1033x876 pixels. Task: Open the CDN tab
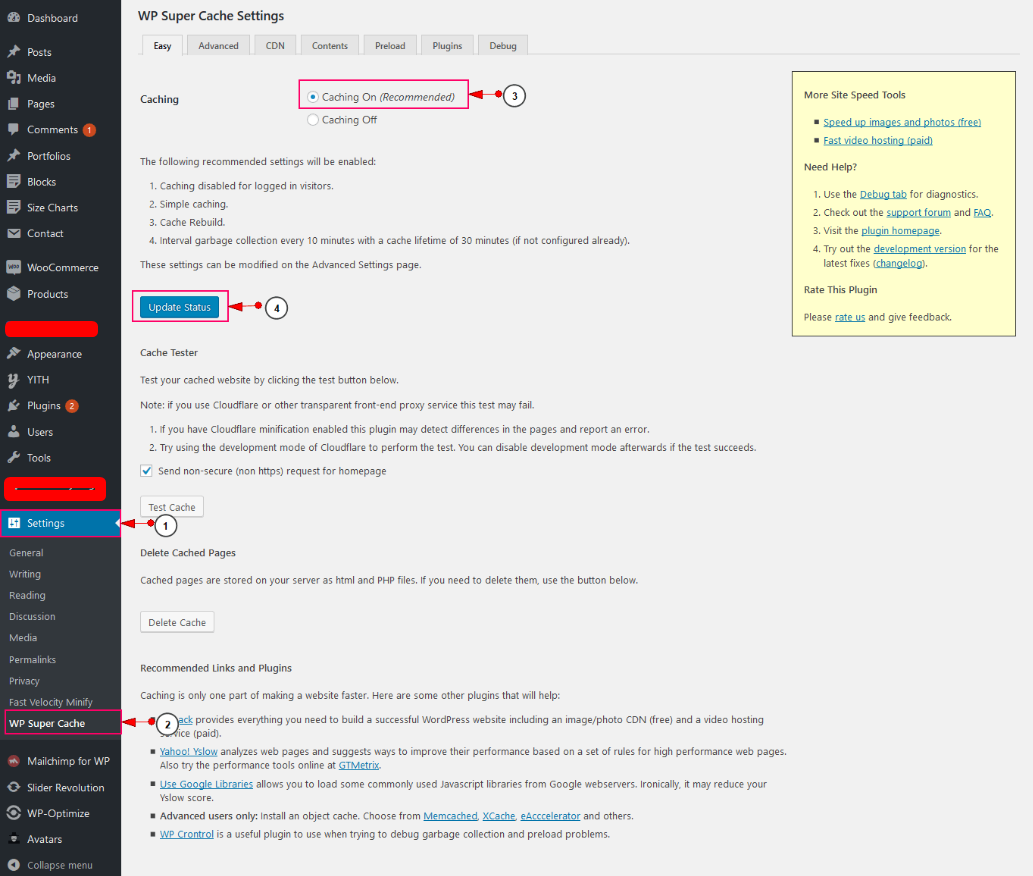coord(274,46)
